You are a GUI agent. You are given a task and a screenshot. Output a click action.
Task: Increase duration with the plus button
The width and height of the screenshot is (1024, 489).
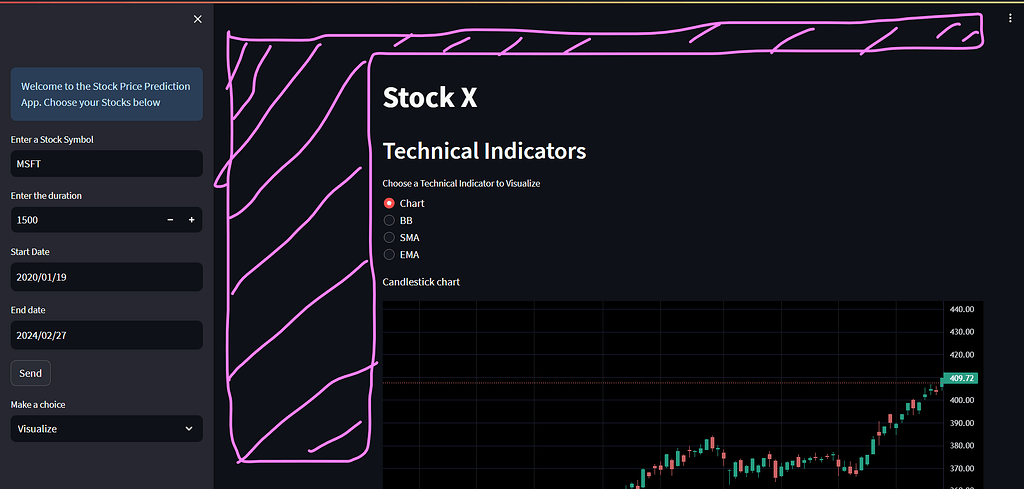point(191,220)
